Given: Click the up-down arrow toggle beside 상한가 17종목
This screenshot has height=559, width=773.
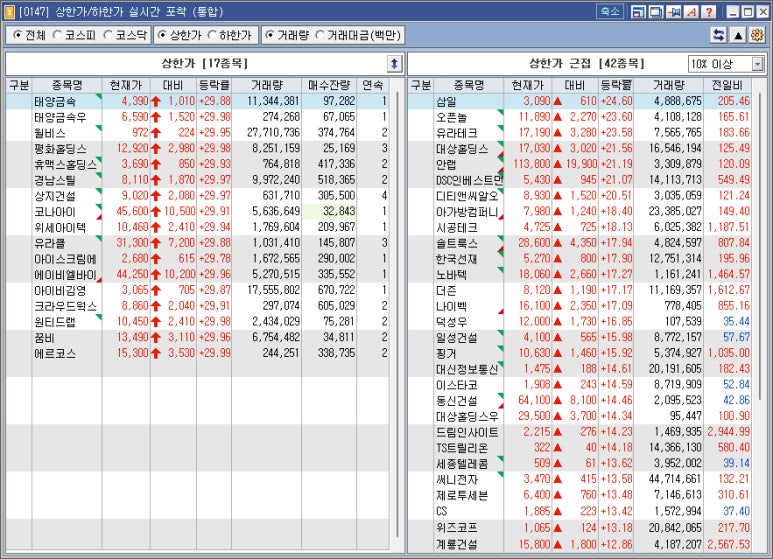Looking at the screenshot, I should pyautogui.click(x=394, y=64).
